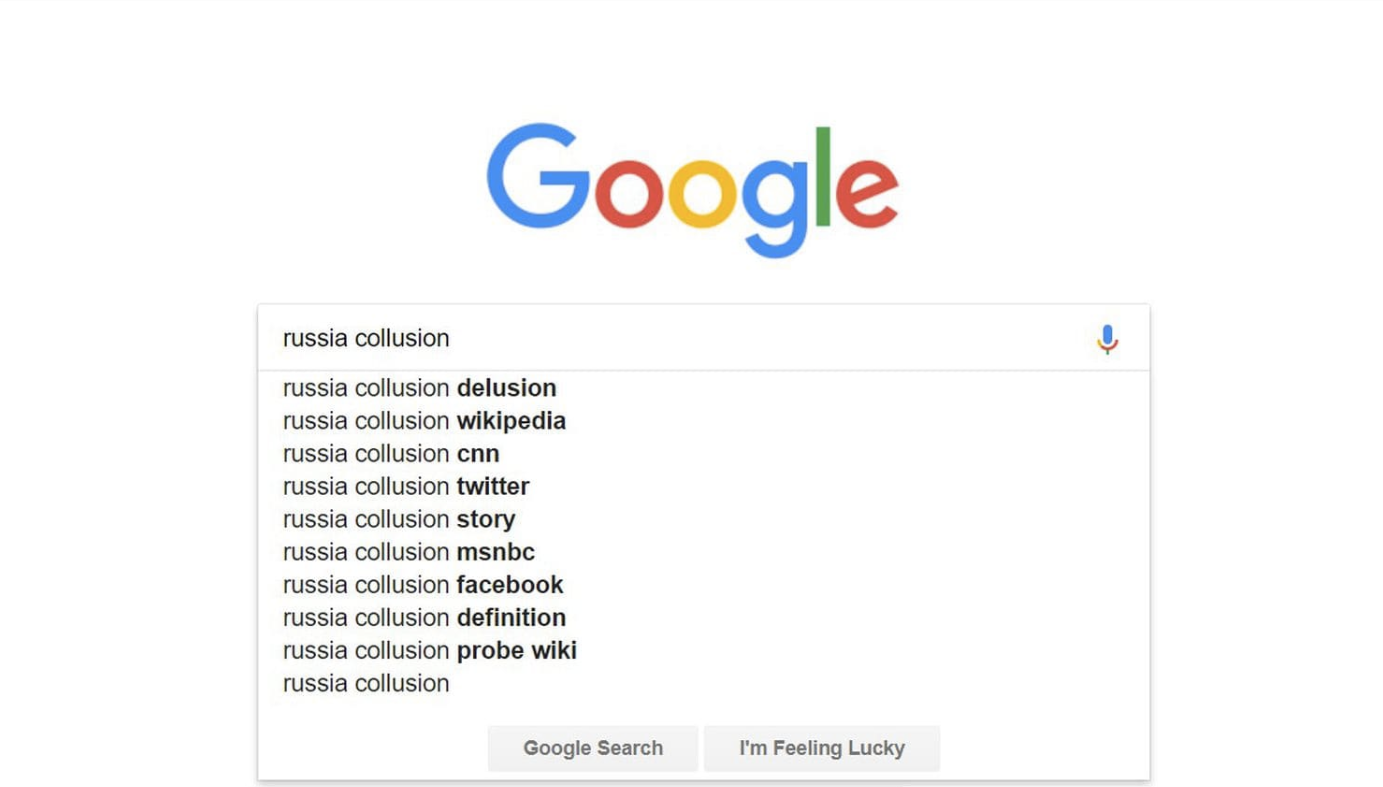Image resolution: width=1383 pixels, height=787 pixels.
Task: Choose the "russia collusion story" suggestion
Action: [x=399, y=520]
